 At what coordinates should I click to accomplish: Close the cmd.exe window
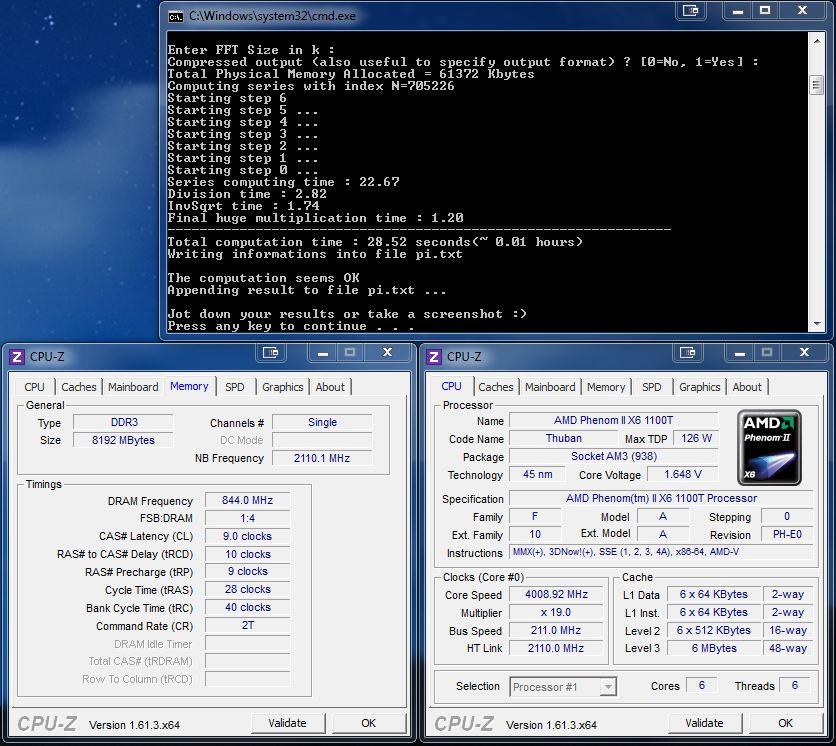[802, 11]
